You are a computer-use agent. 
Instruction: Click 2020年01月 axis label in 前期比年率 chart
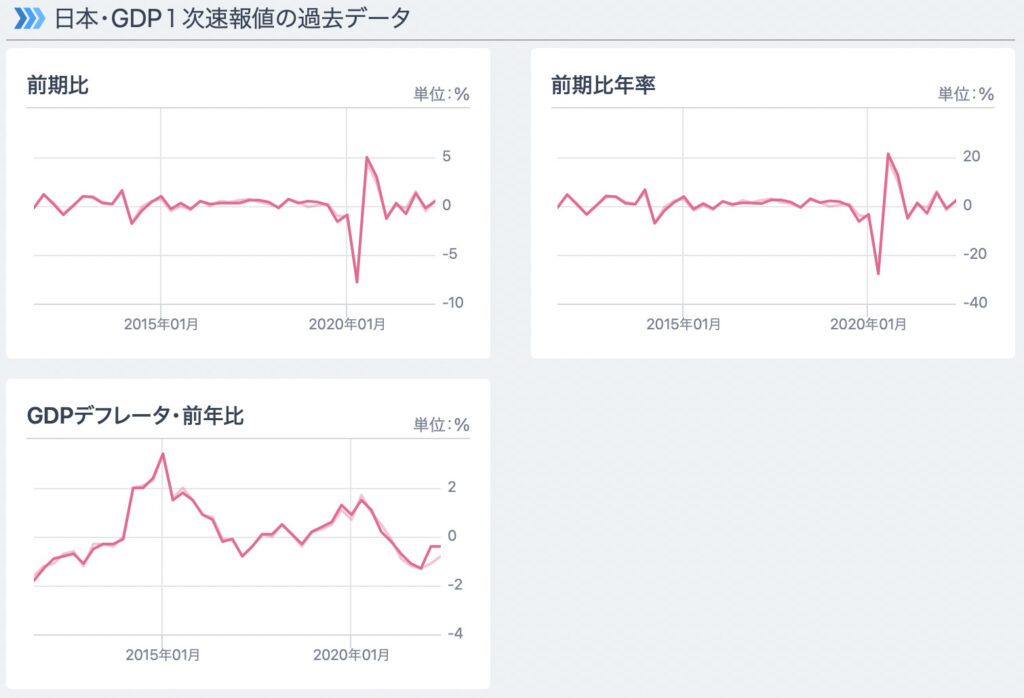tap(868, 325)
